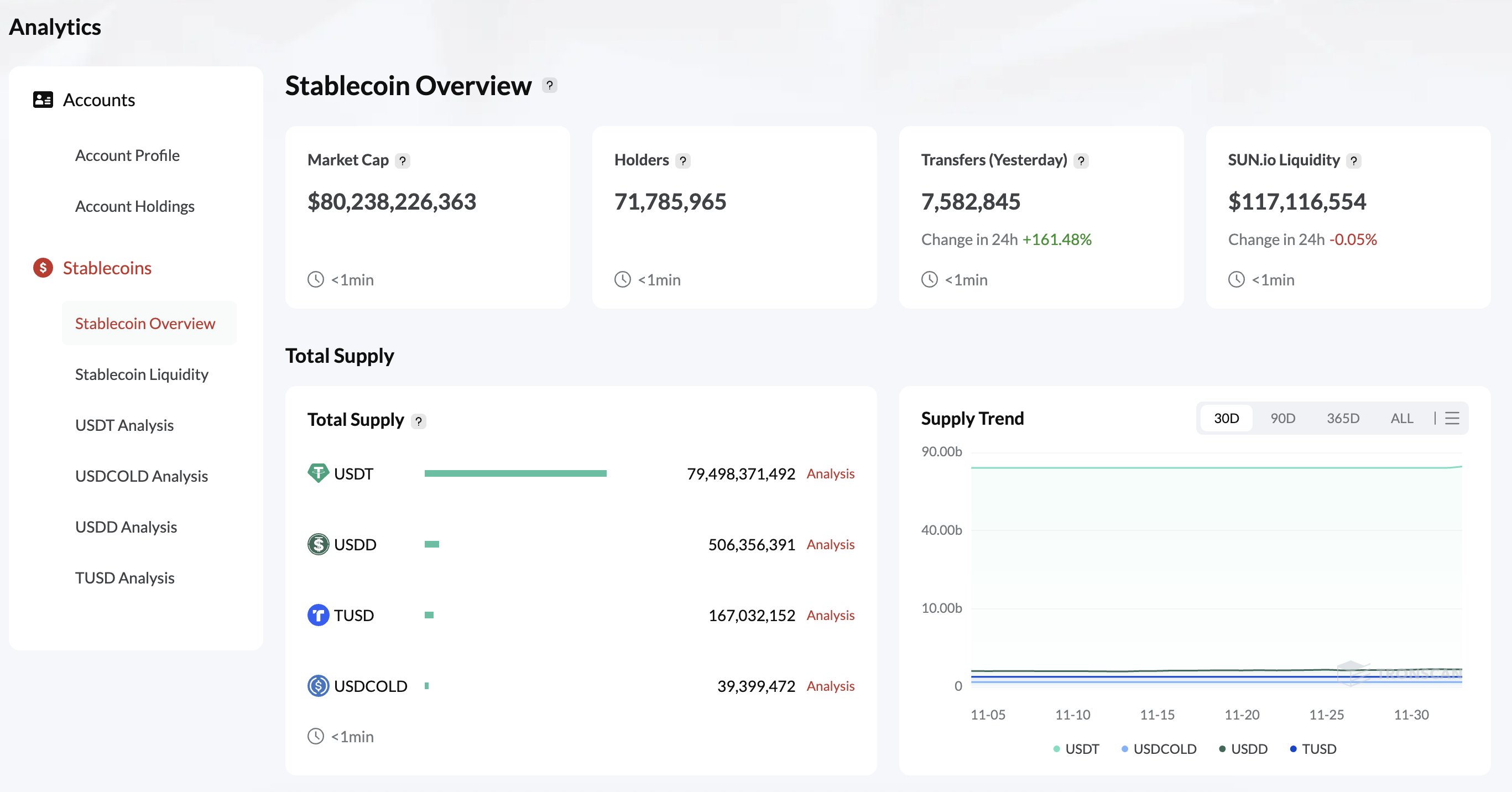Screen dimensions: 1512x792
Task: Click the hamburger icon beside Supply Trend ranges
Action: pos(1452,418)
